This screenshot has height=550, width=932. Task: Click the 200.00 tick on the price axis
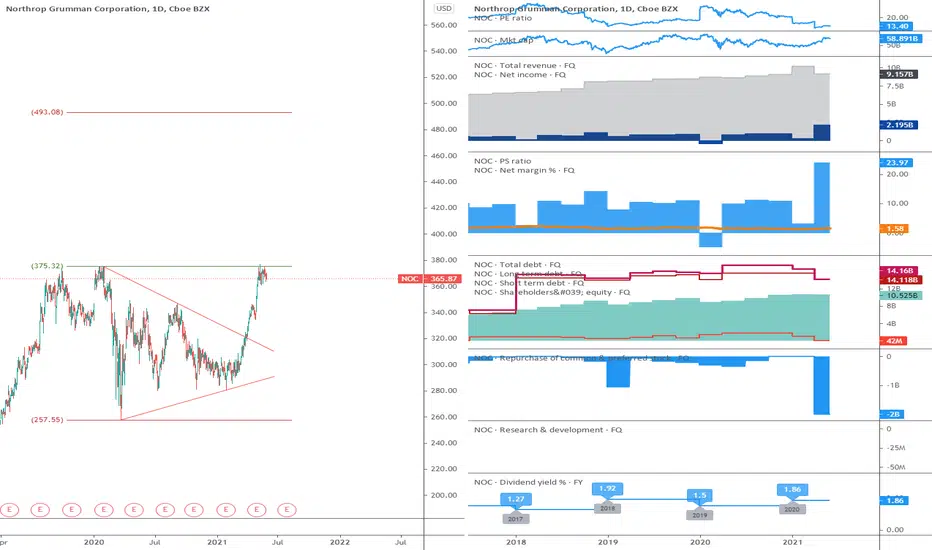tap(444, 495)
